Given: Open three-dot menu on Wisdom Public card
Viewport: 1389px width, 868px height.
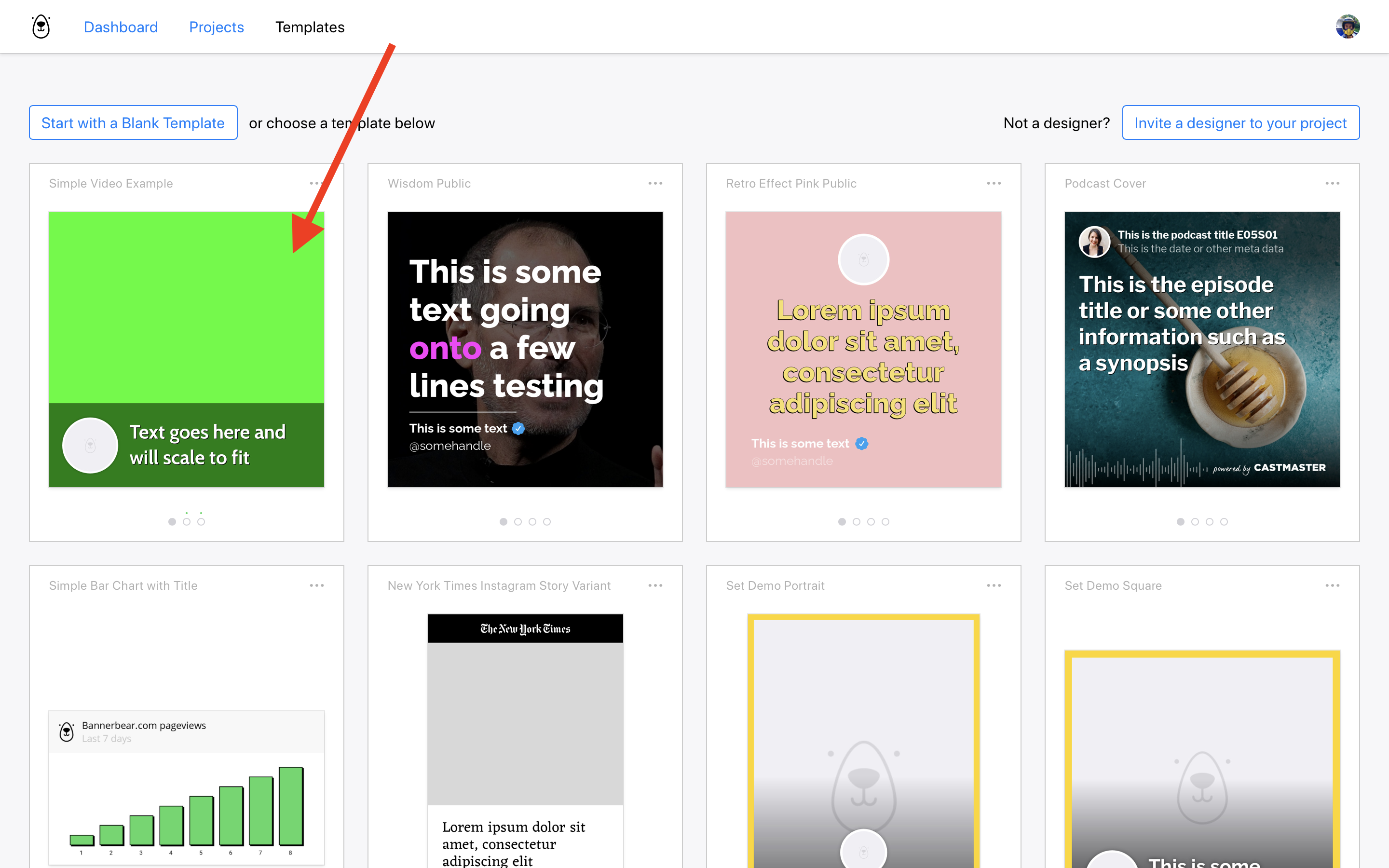Looking at the screenshot, I should tap(655, 183).
